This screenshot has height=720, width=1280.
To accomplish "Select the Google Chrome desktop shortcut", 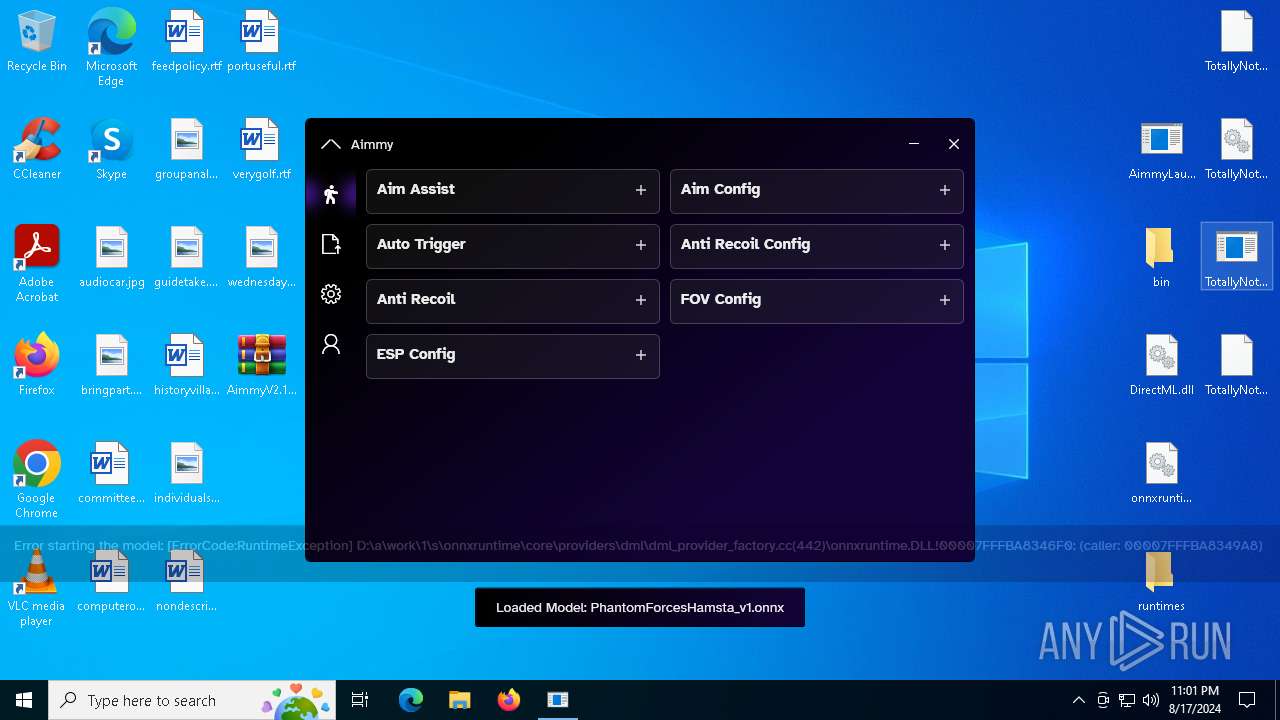I will (x=37, y=480).
